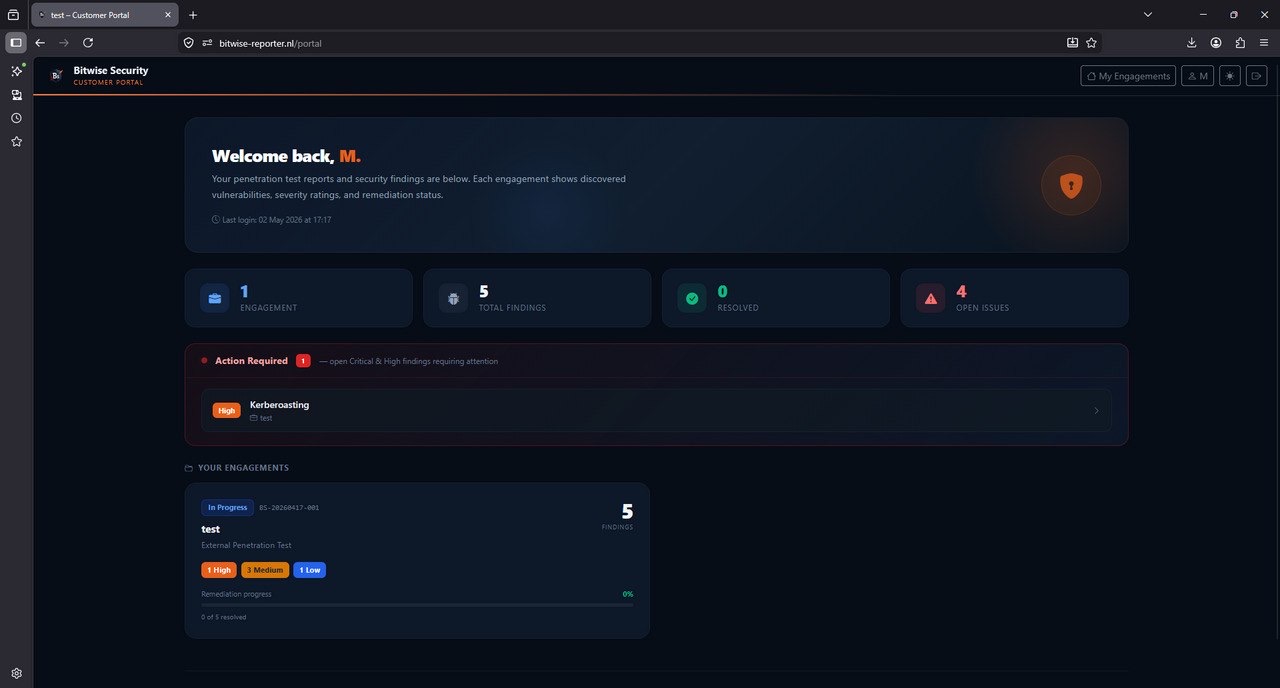Open the Extensions puzzle icon
Image resolution: width=1280 pixels, height=688 pixels.
click(x=1240, y=43)
